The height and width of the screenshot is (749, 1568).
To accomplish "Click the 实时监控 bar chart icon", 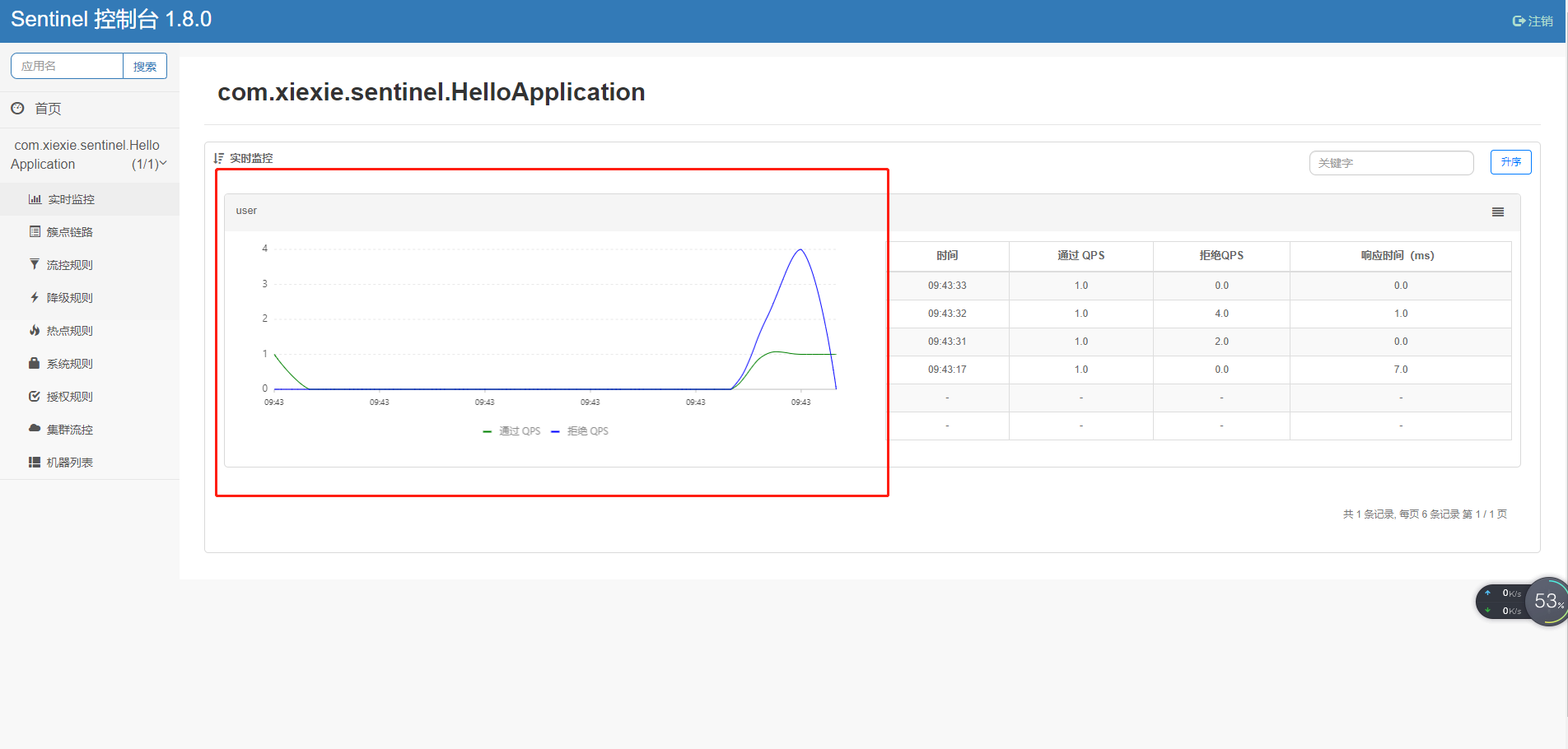I will 35,199.
